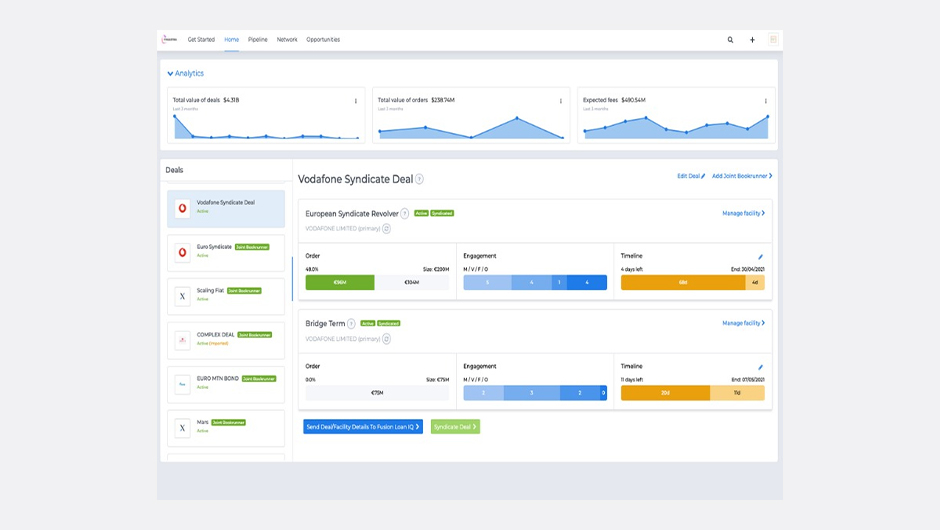The width and height of the screenshot is (940, 530).
Task: Click deals list scrollbar
Action: pos(293,279)
